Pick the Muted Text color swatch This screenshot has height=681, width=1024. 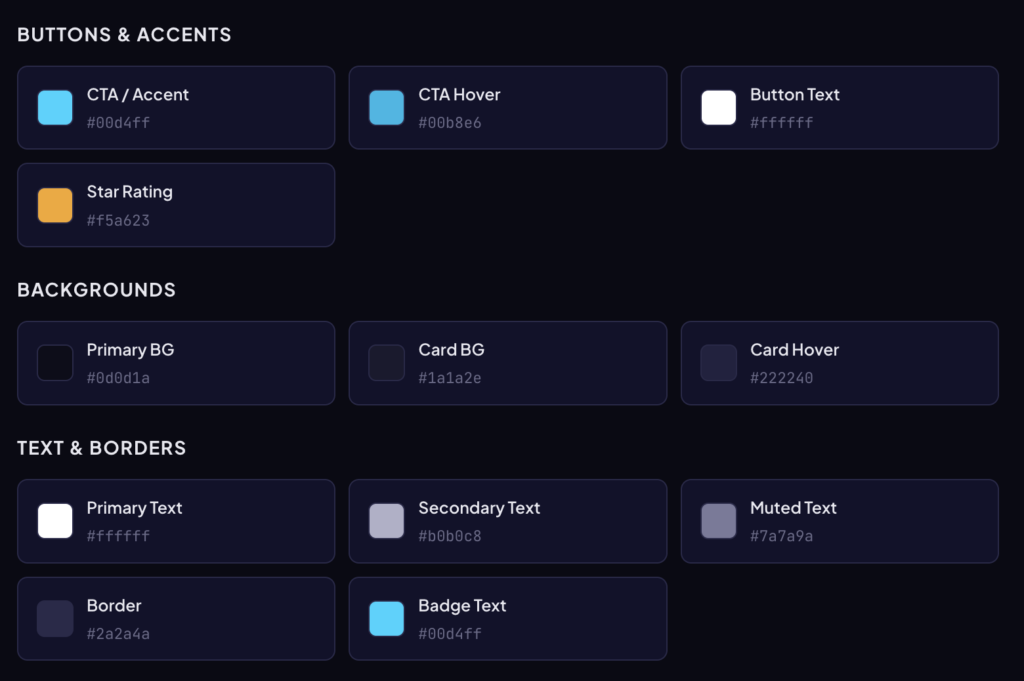(x=718, y=521)
